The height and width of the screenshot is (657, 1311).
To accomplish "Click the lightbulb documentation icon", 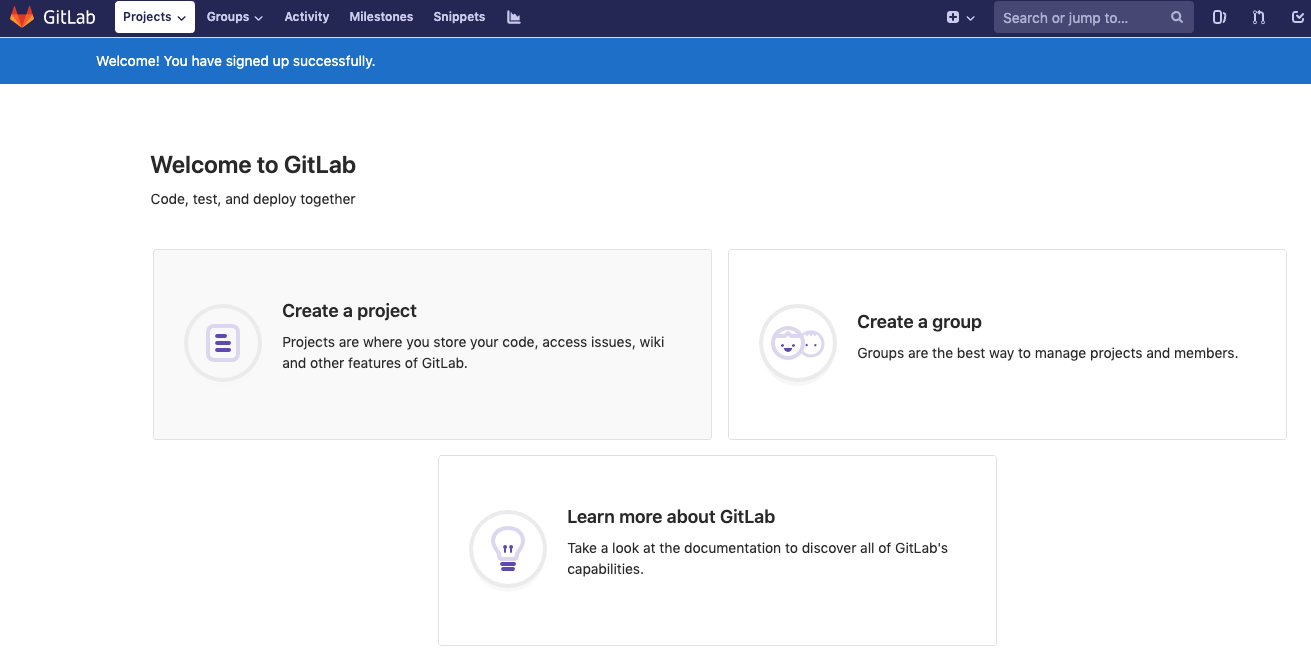I will [x=508, y=549].
